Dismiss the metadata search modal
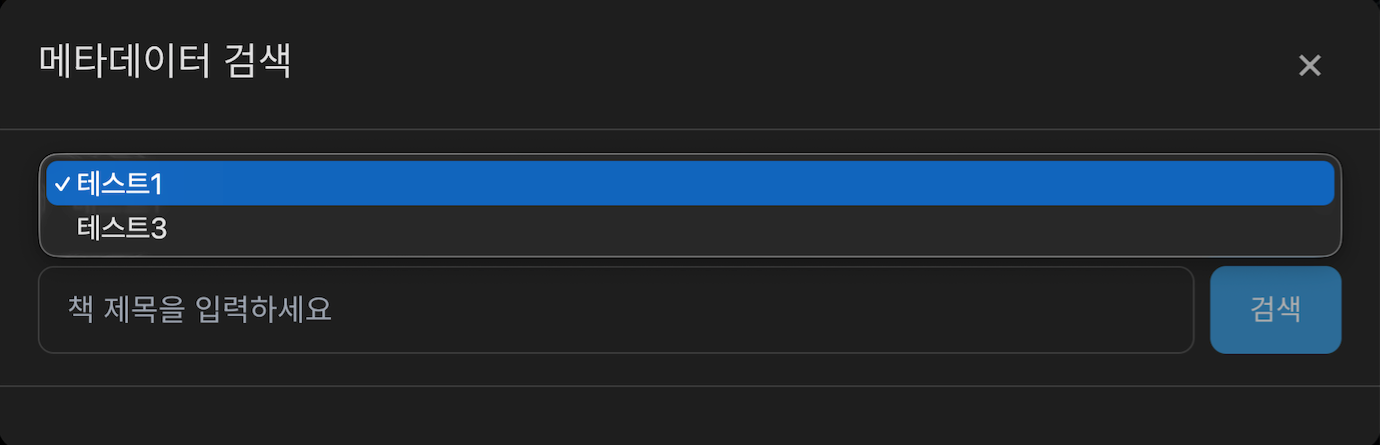Screen dimensions: 1380x445 (x=1309, y=66)
